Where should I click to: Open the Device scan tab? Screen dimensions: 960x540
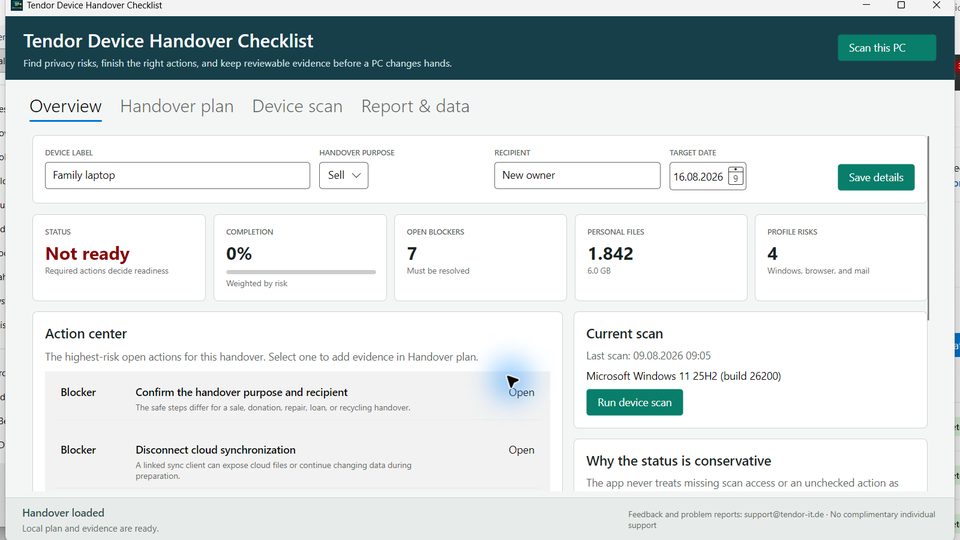click(297, 106)
